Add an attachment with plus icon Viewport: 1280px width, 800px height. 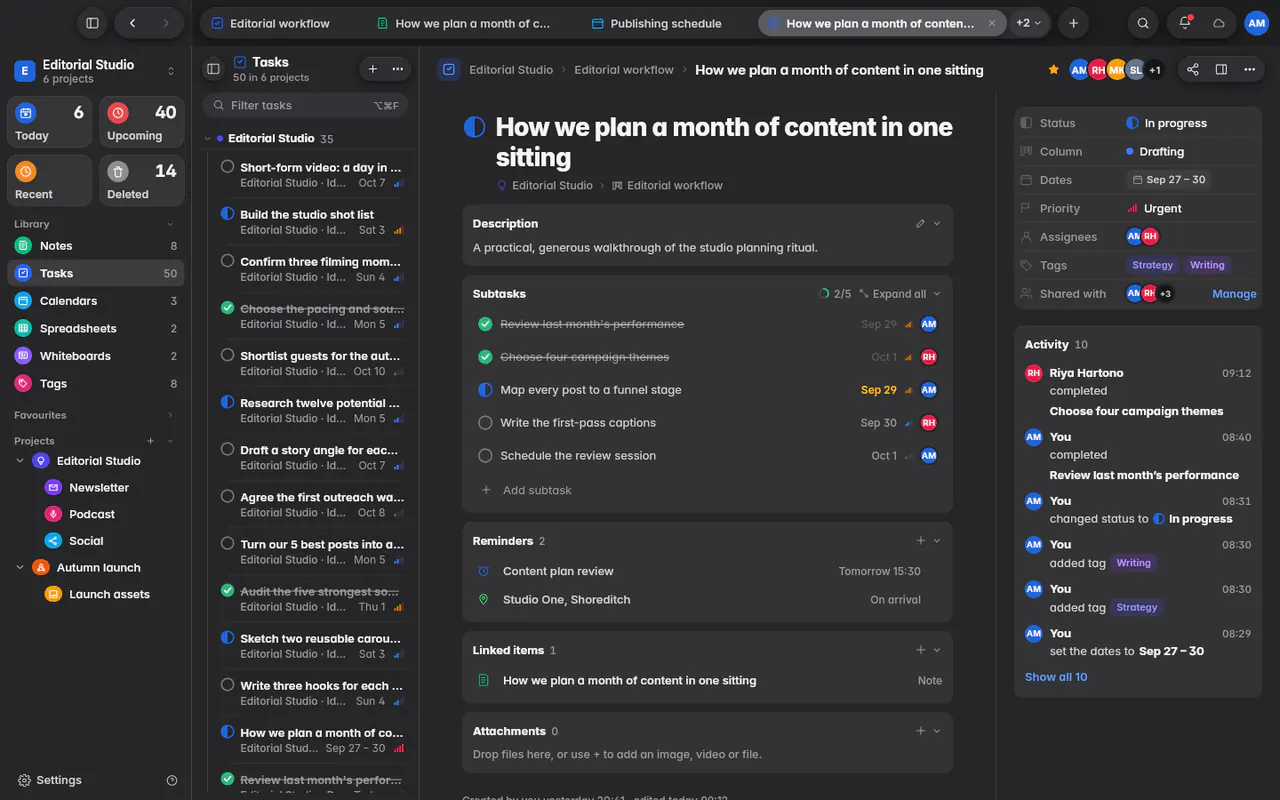point(920,730)
